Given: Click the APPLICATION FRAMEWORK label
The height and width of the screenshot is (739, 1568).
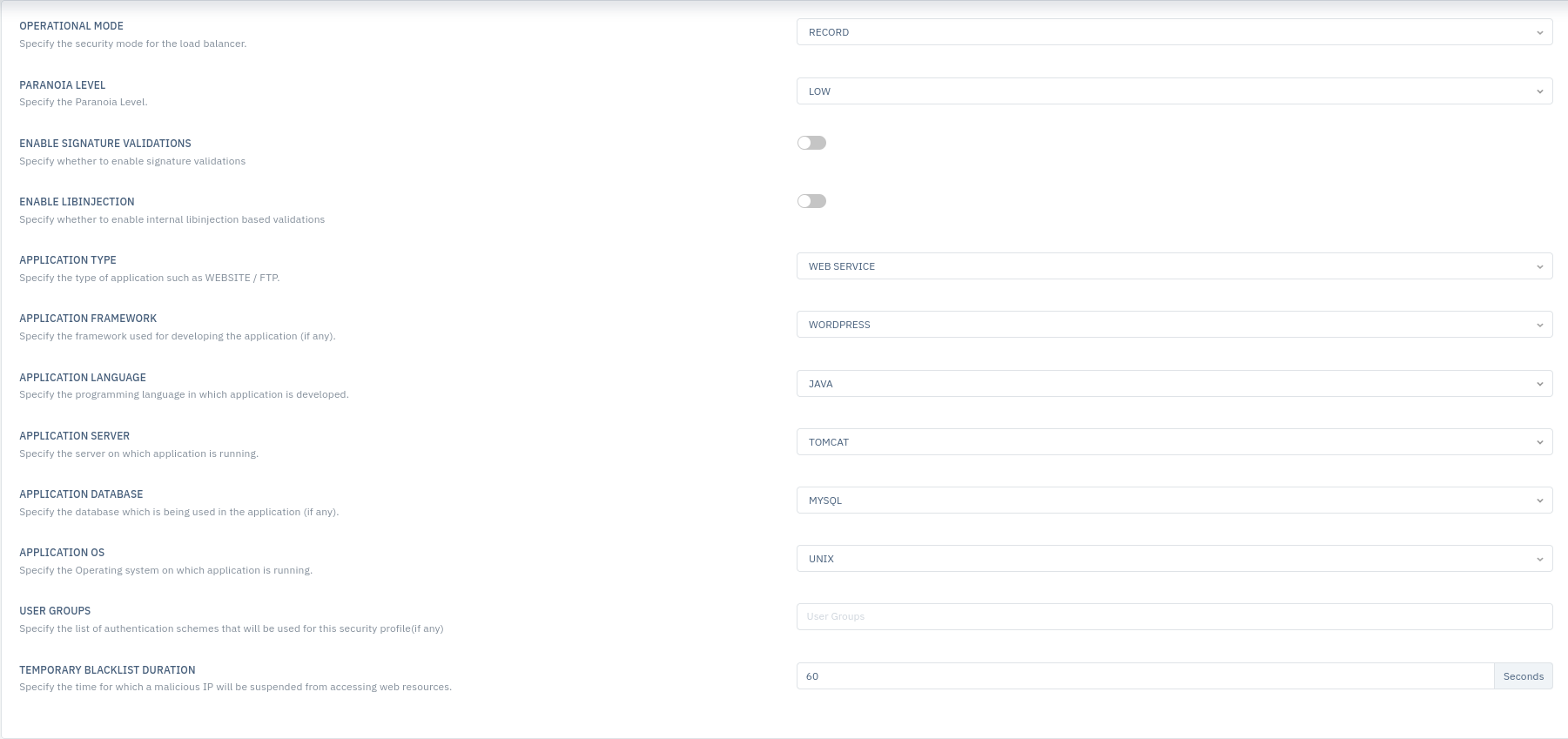Looking at the screenshot, I should click(88, 319).
